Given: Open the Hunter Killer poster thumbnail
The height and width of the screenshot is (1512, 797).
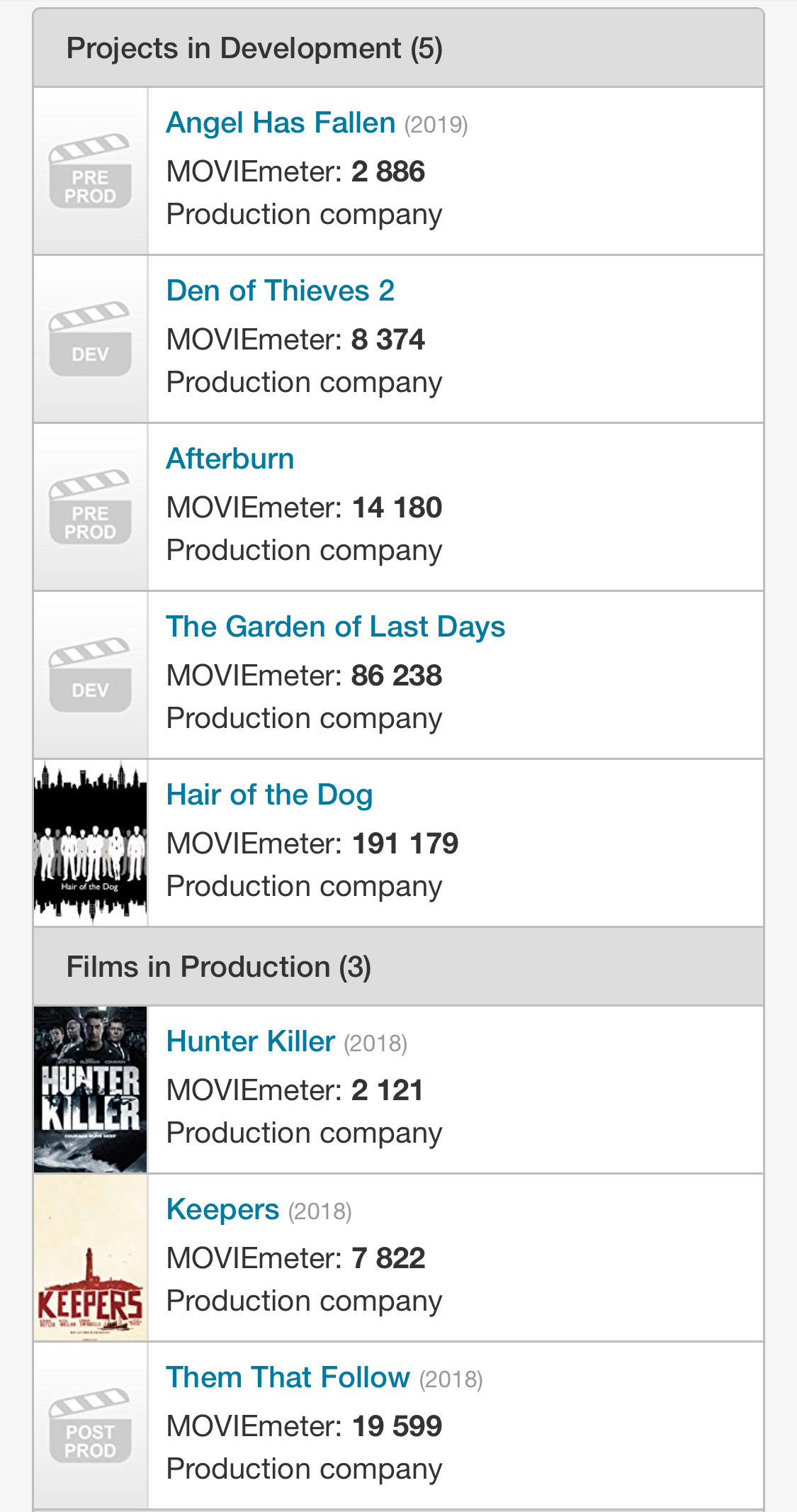Looking at the screenshot, I should [90, 1090].
